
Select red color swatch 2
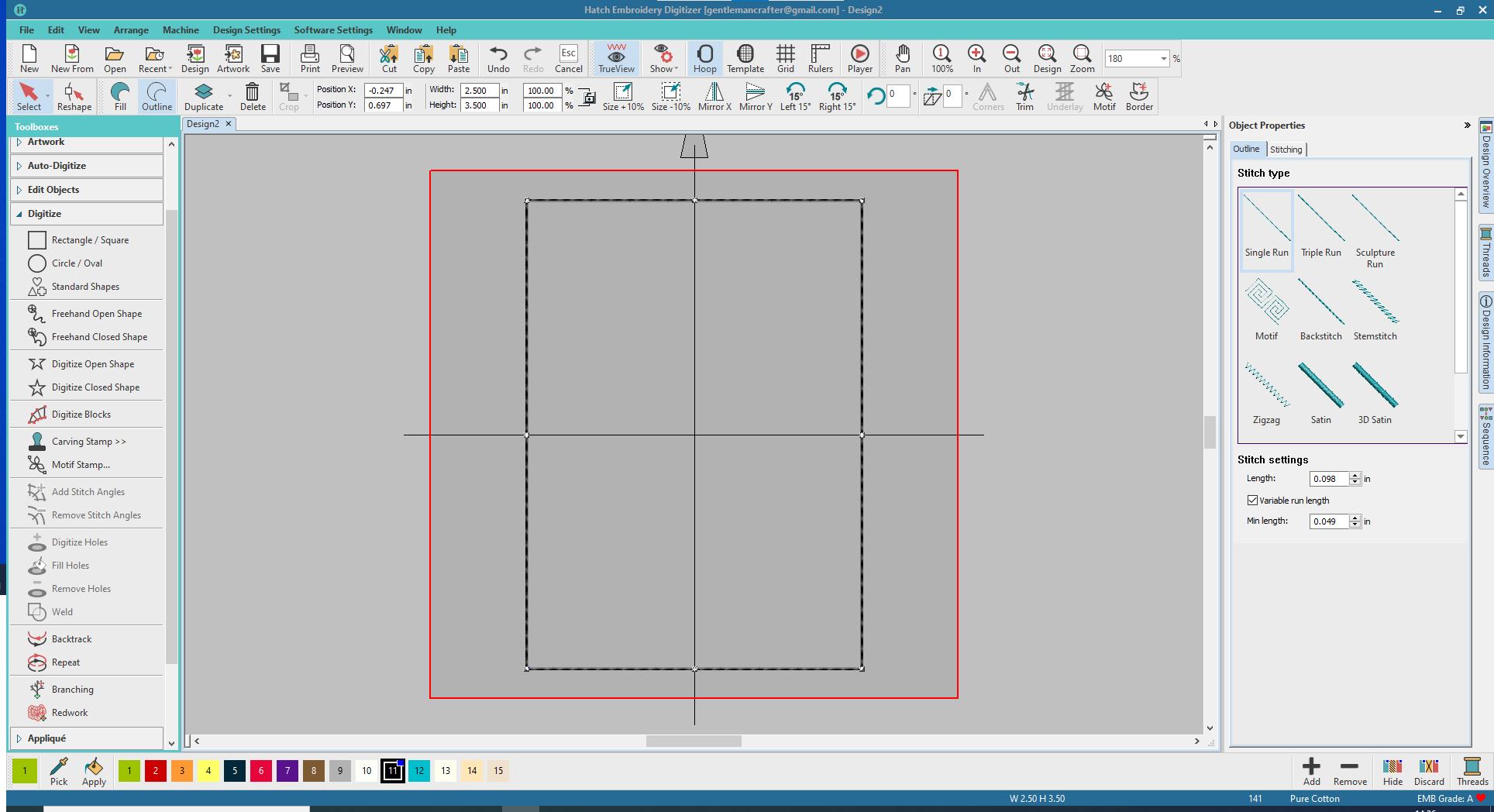[x=156, y=771]
